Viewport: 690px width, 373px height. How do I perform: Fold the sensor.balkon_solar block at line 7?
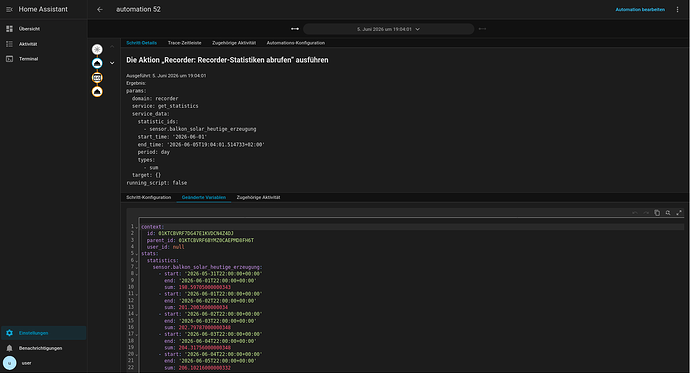pyautogui.click(x=137, y=267)
